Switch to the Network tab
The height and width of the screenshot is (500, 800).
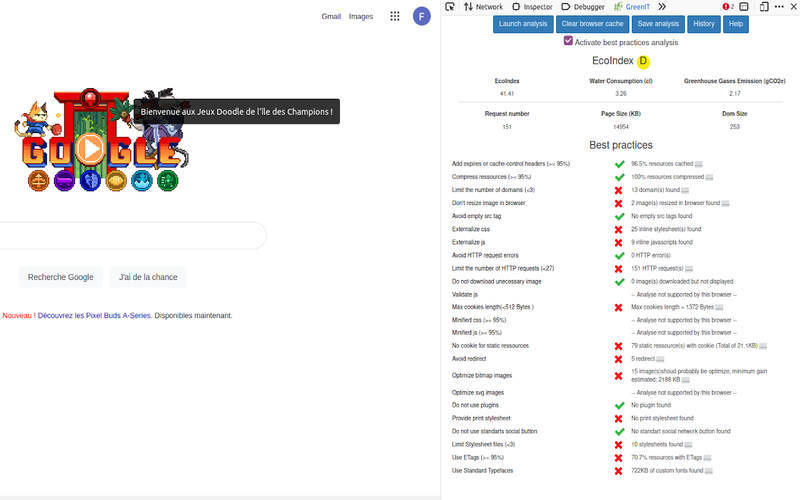pos(483,6)
